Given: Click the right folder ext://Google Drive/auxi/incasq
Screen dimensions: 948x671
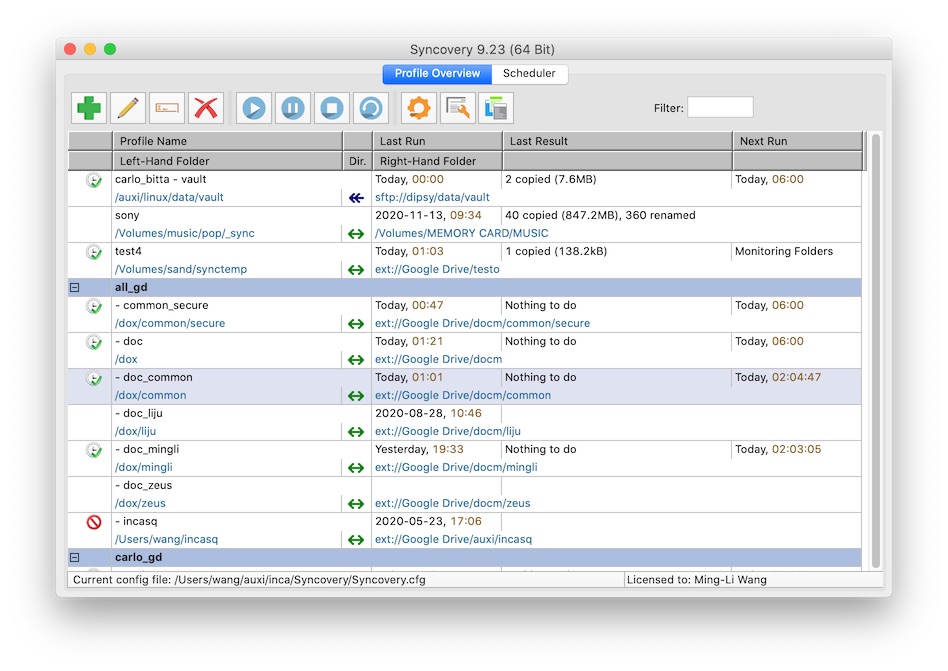Looking at the screenshot, I should (x=453, y=539).
